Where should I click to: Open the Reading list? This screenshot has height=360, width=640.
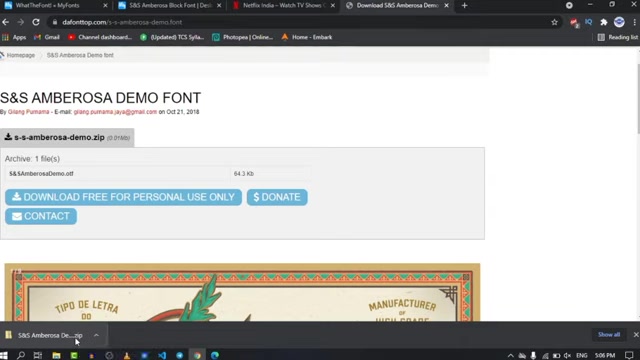(x=618, y=37)
